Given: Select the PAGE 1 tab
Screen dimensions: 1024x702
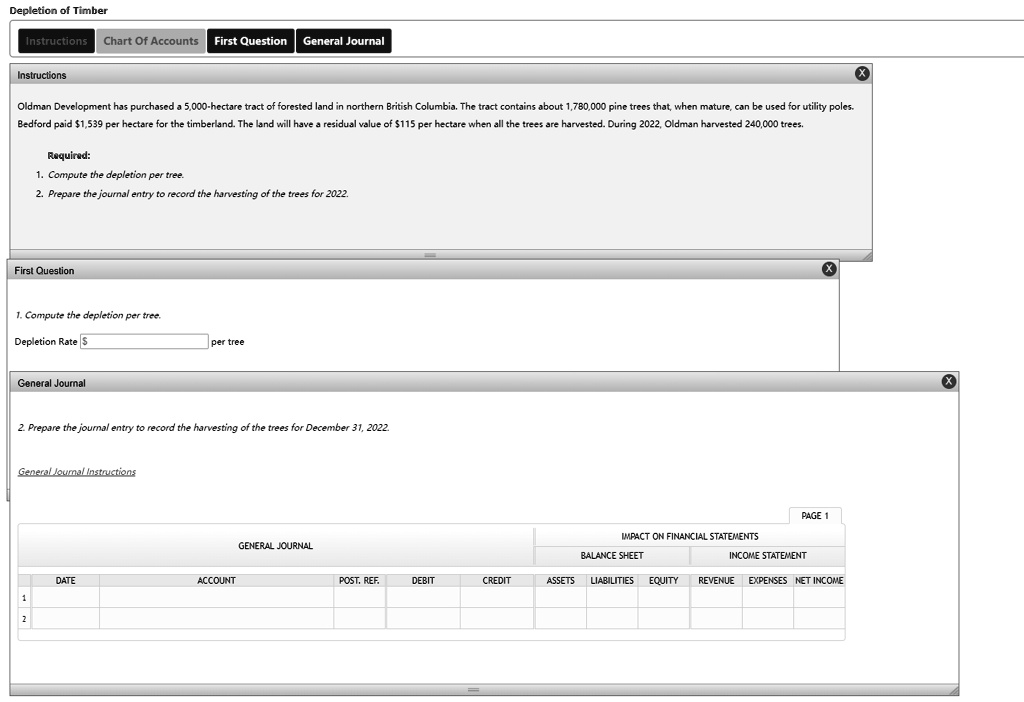Looking at the screenshot, I should point(816,515).
